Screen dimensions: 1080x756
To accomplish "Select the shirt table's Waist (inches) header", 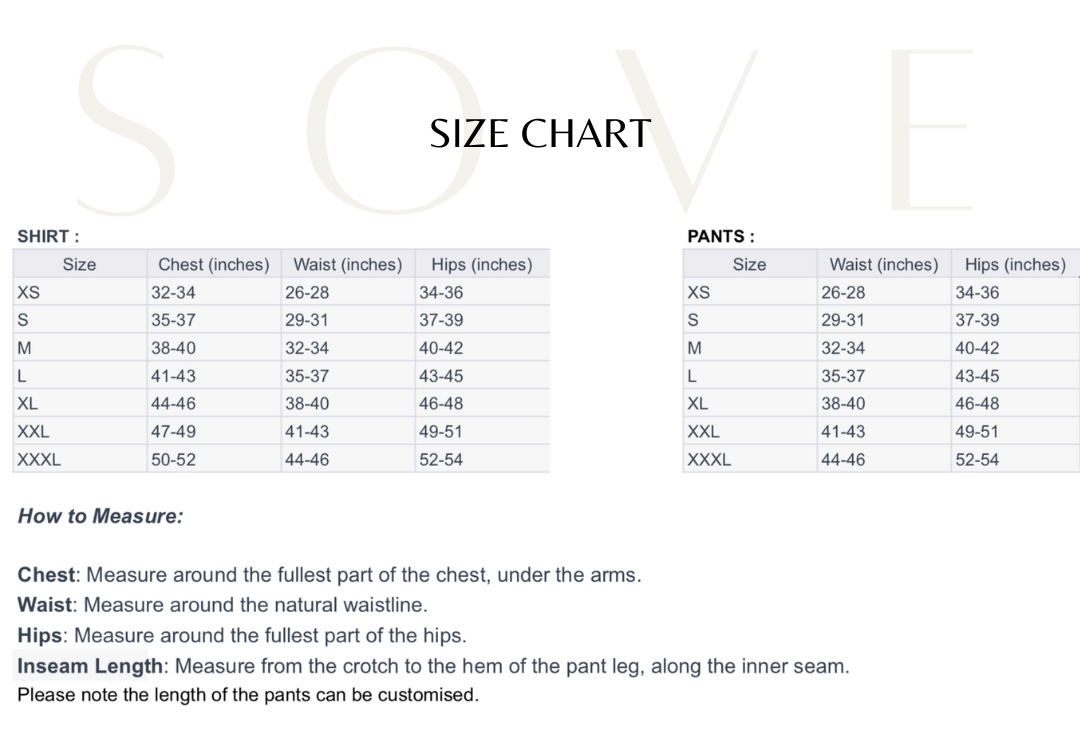I will (x=347, y=265).
